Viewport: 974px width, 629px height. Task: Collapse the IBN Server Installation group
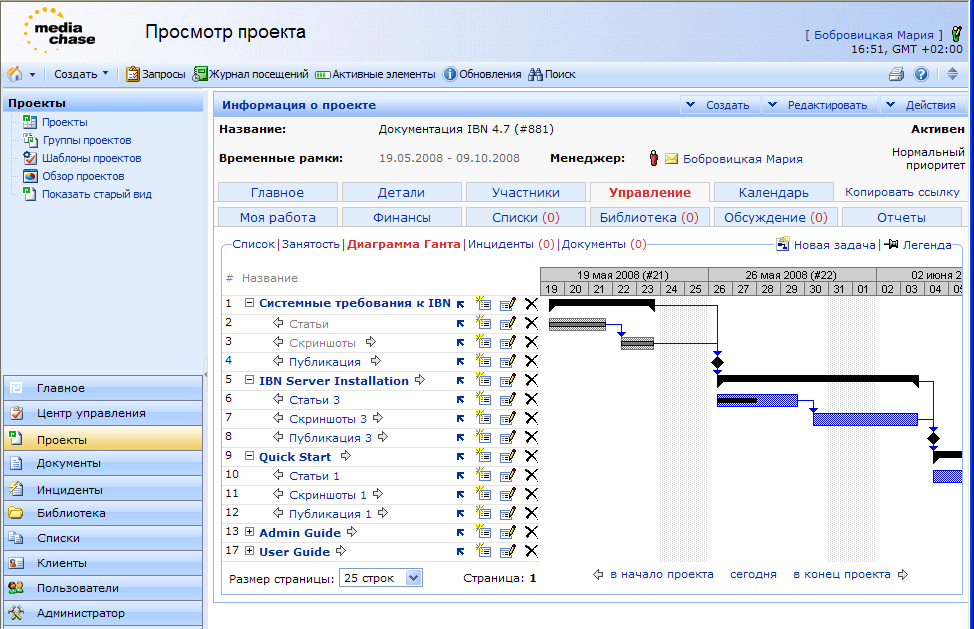[x=249, y=380]
